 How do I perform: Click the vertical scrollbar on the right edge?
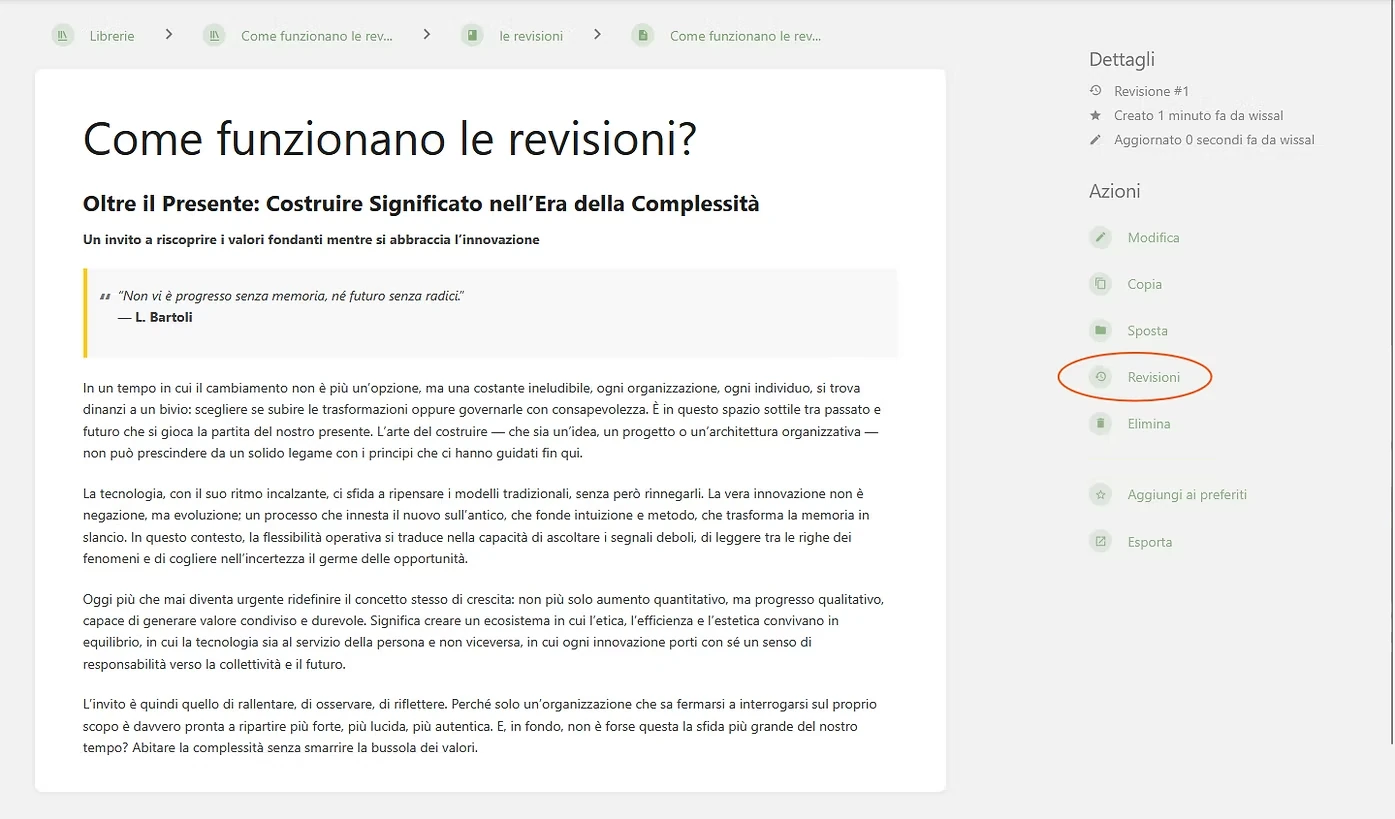[x=1390, y=400]
